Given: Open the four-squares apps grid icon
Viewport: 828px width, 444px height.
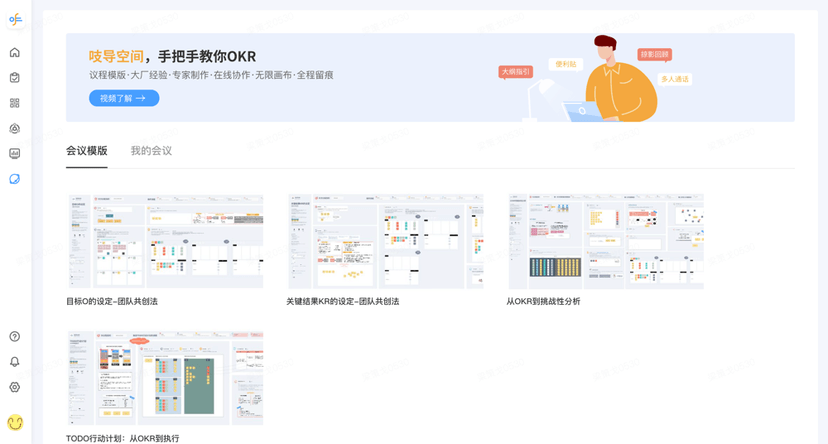Looking at the screenshot, I should pyautogui.click(x=15, y=103).
